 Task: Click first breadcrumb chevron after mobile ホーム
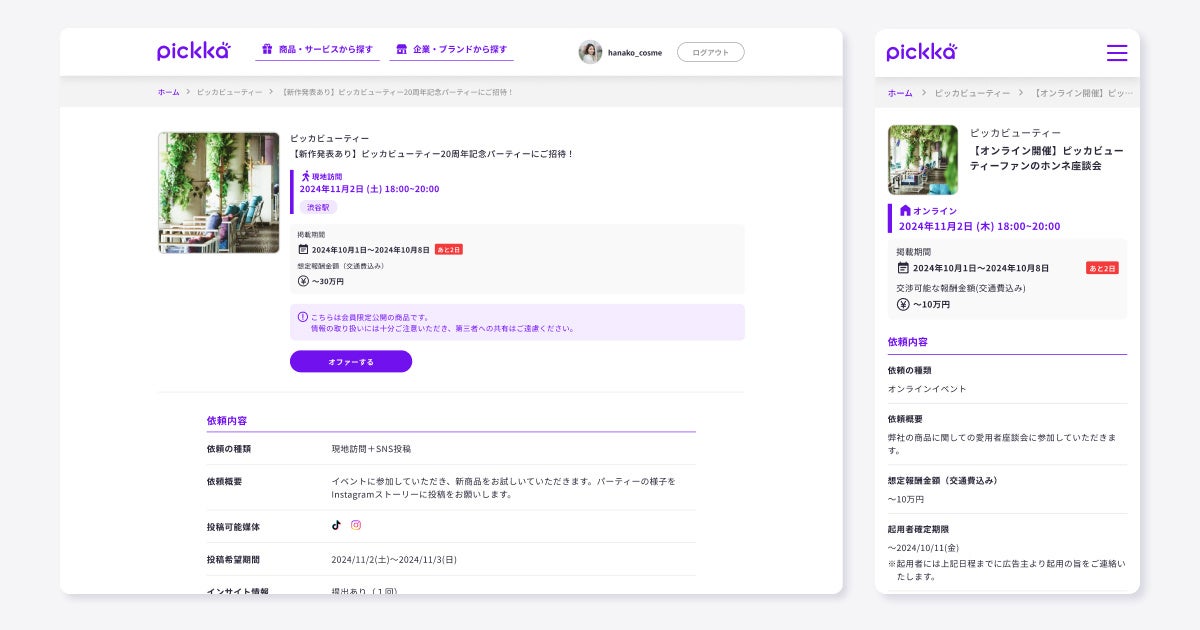coord(923,93)
